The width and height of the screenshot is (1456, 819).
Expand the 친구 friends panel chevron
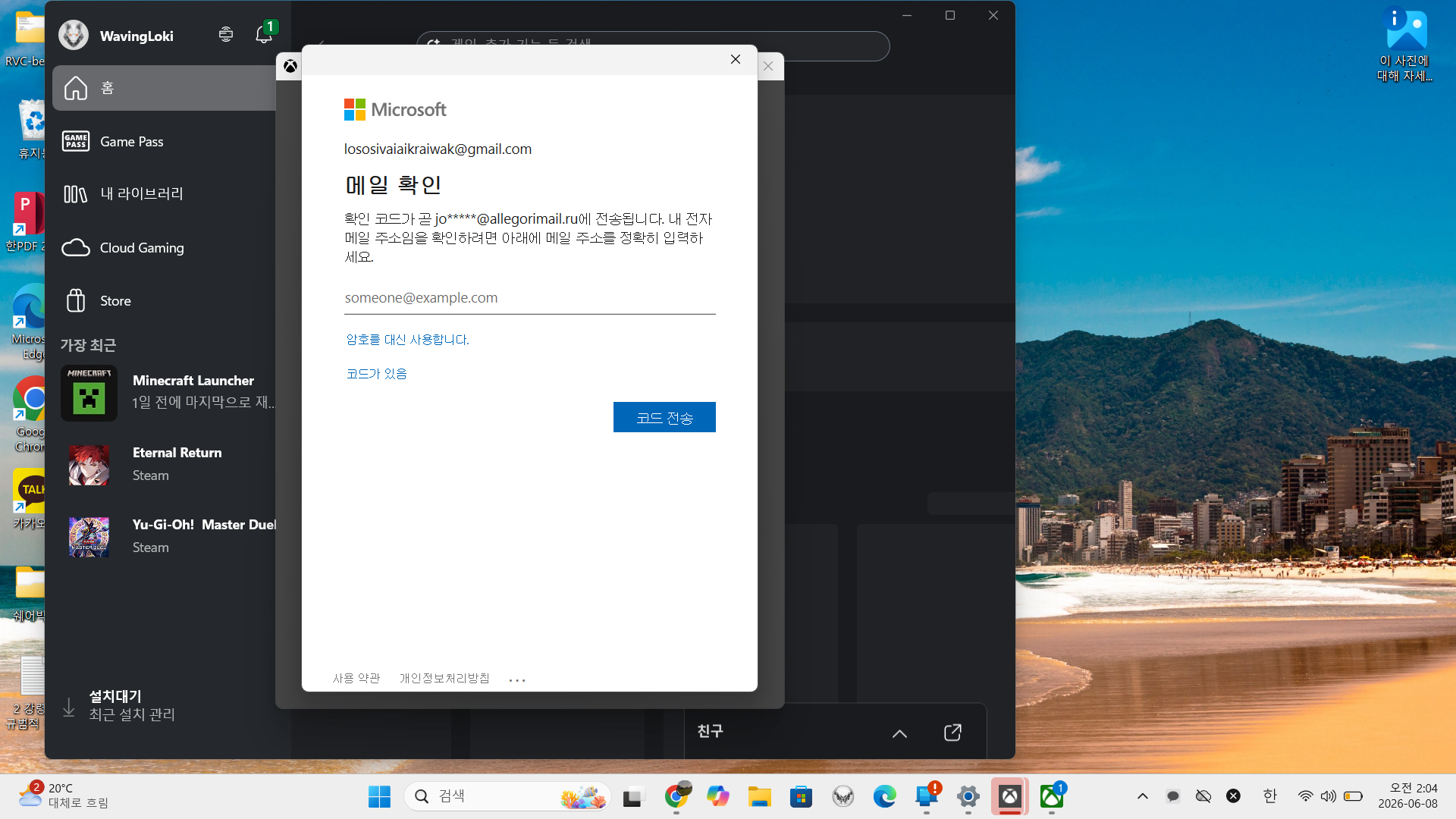[x=899, y=733]
